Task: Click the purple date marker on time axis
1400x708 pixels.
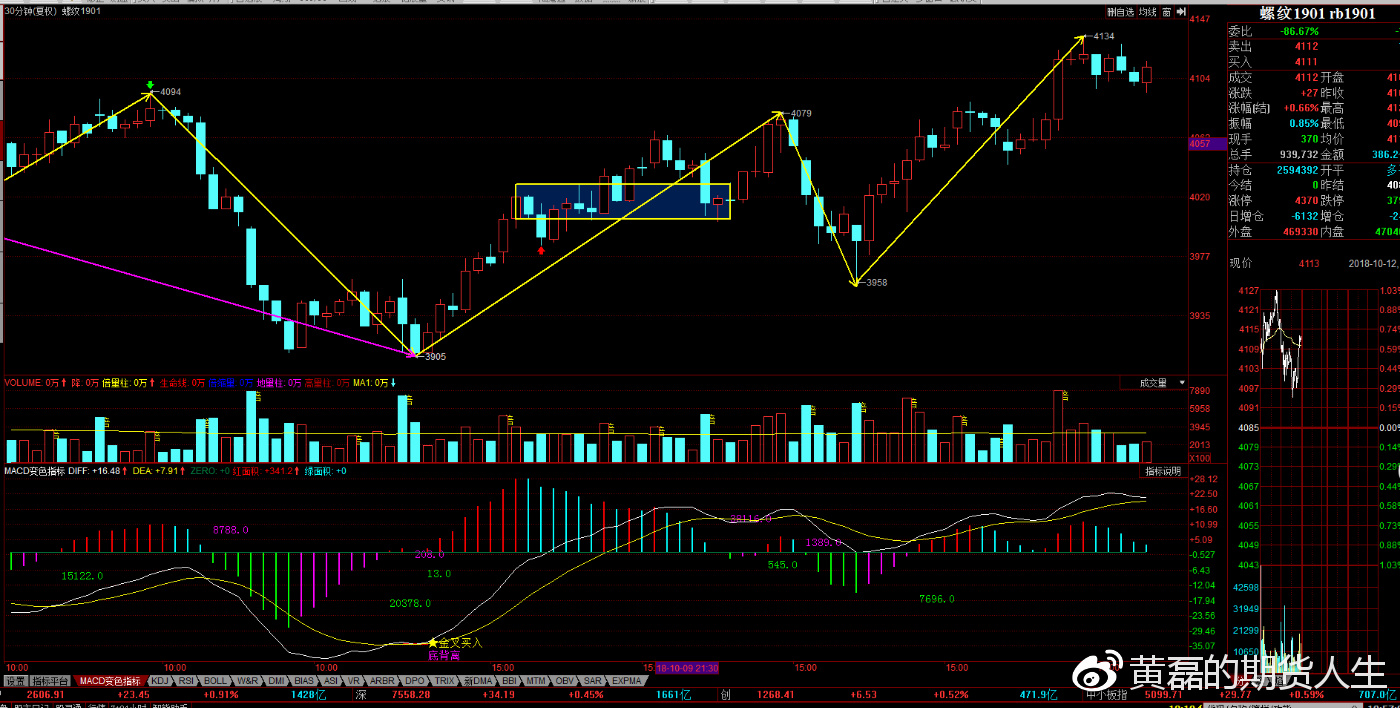Action: tap(688, 667)
